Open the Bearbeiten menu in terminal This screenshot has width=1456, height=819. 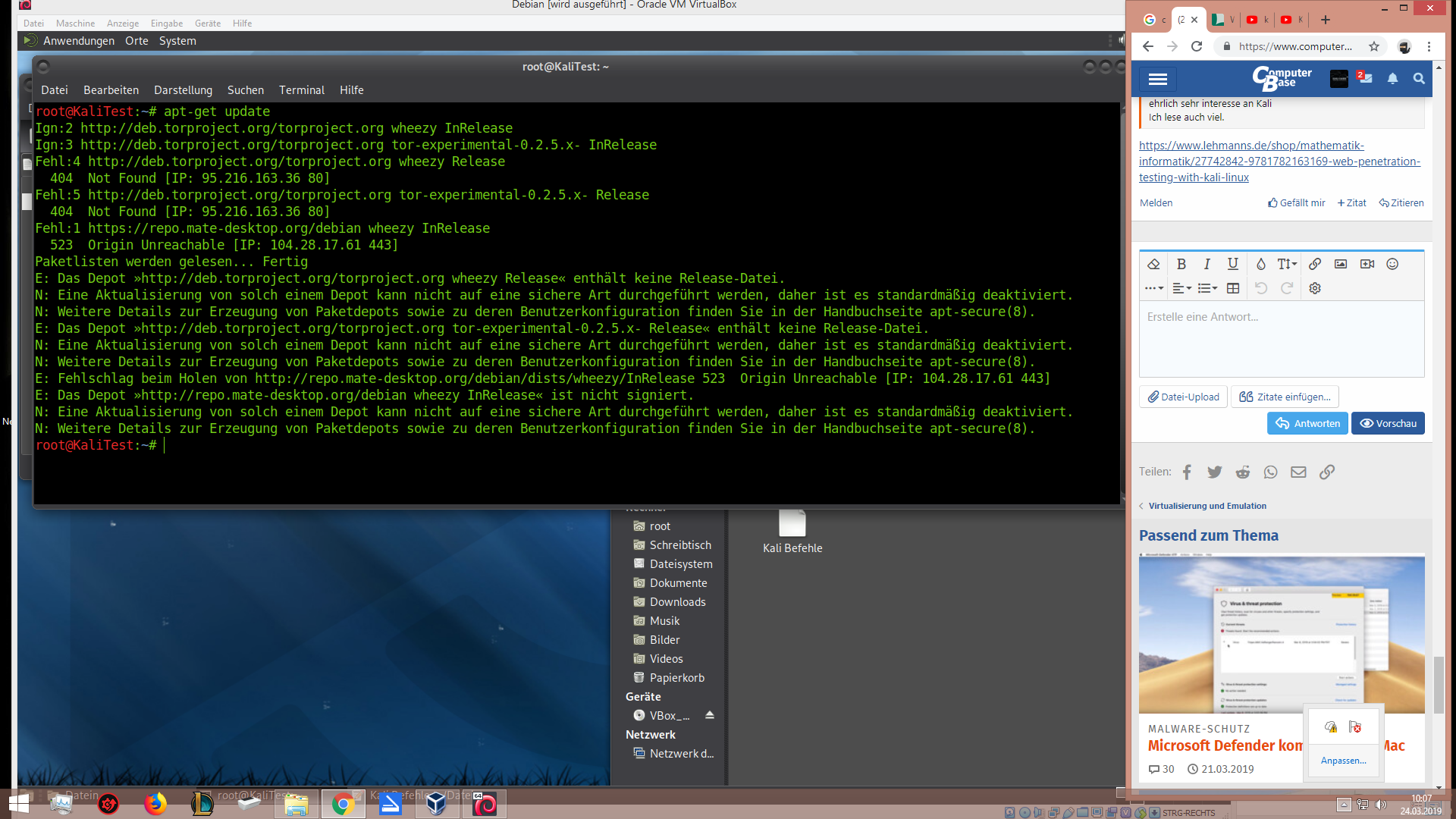coord(111,90)
